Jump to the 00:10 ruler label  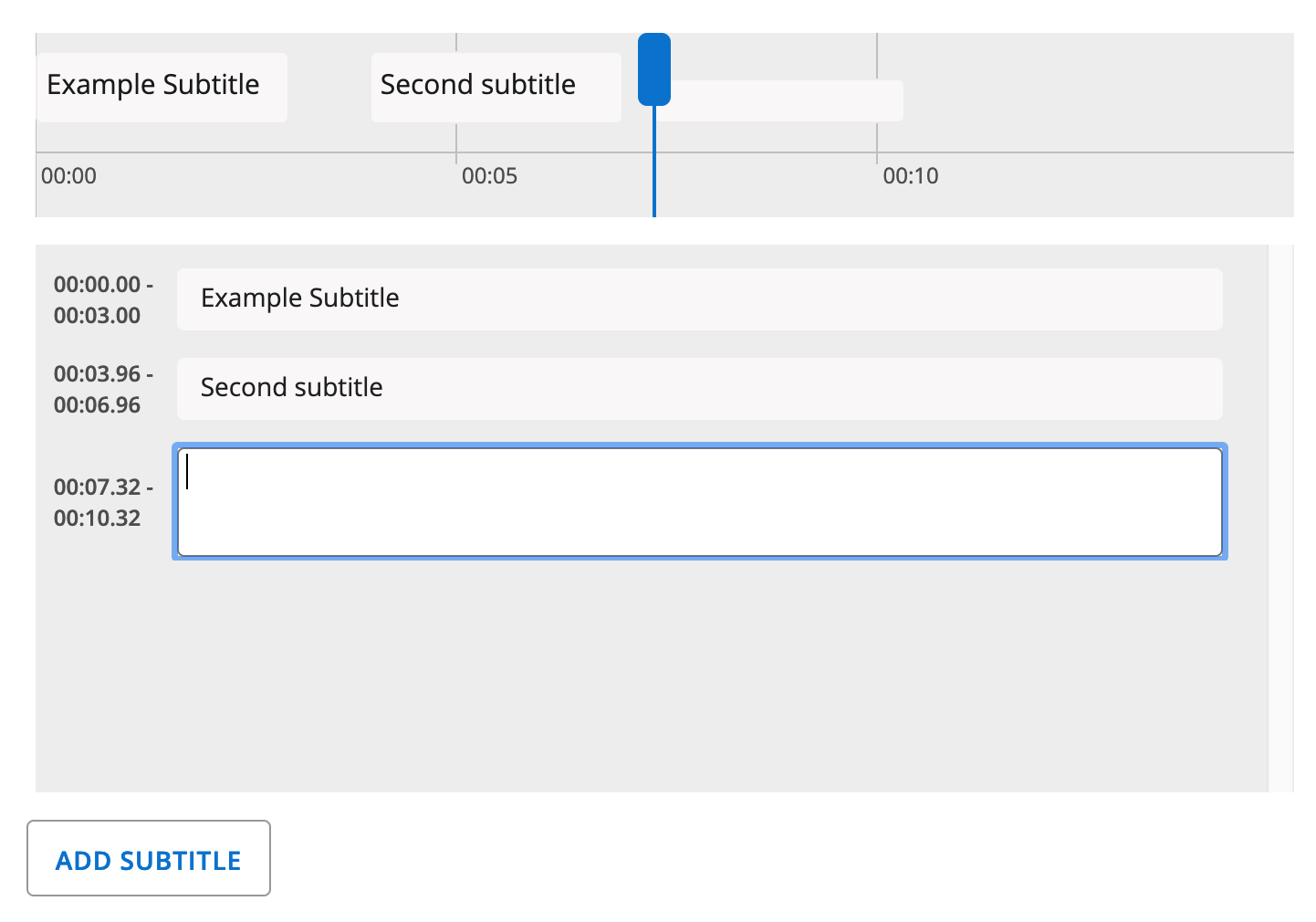(x=910, y=176)
